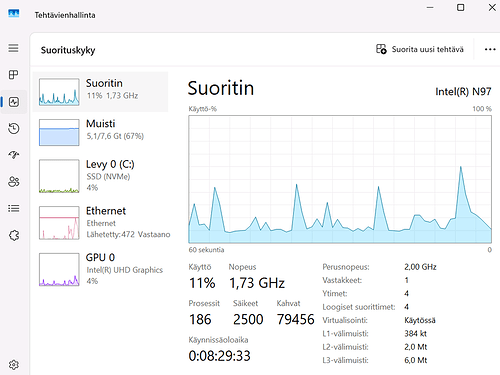
Task: Open Task Manager settings gear
Action: (14, 365)
